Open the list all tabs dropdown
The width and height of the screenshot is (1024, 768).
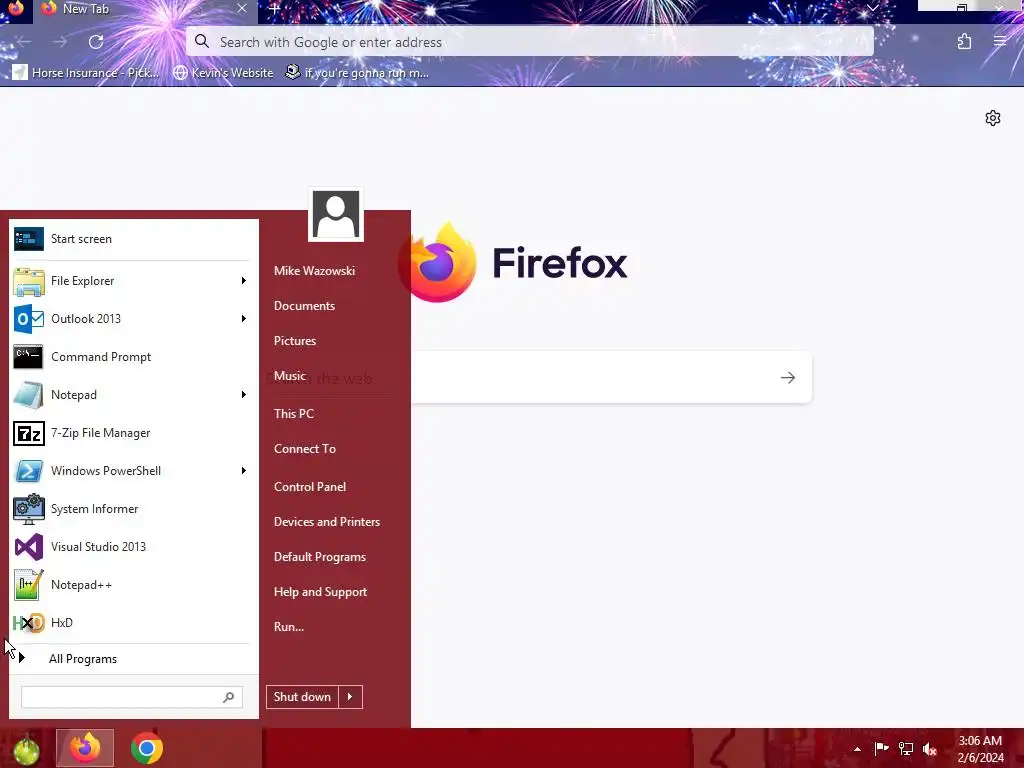(872, 8)
